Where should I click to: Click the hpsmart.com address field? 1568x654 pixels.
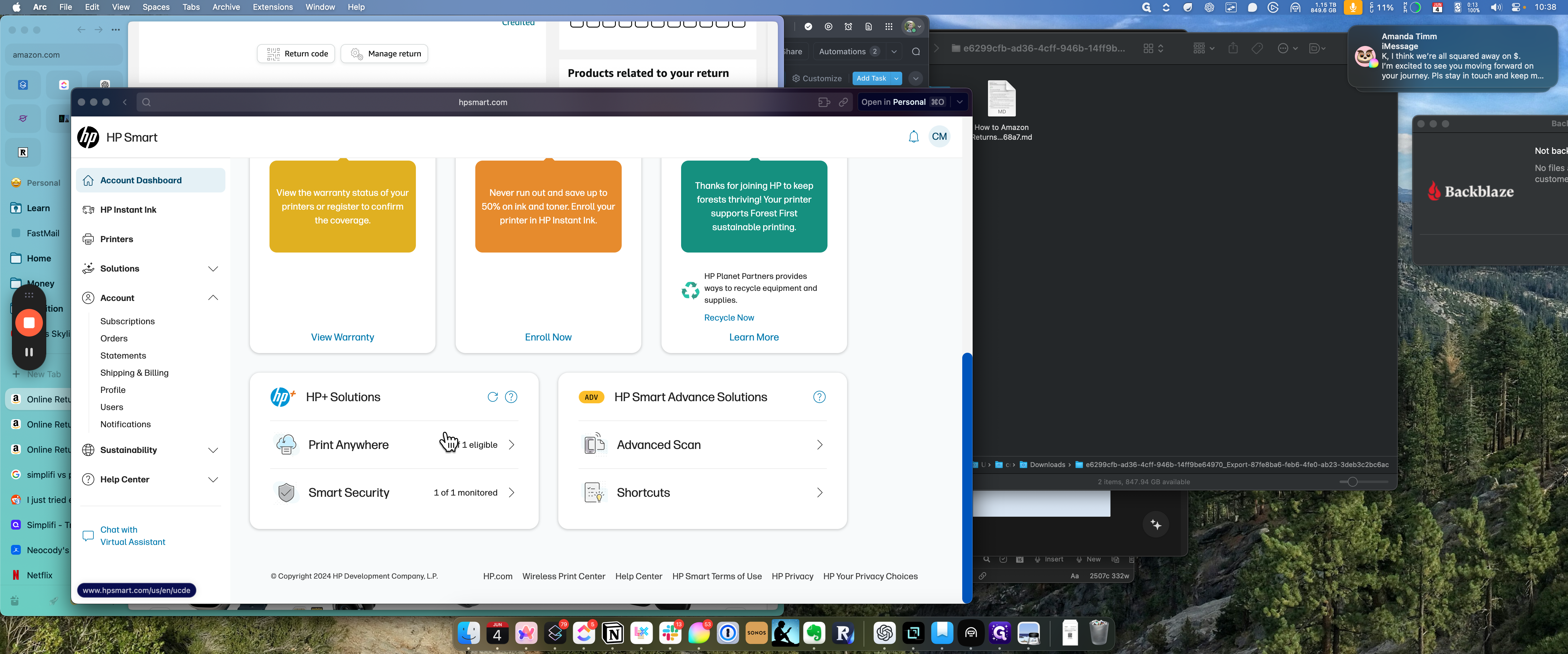coord(483,102)
